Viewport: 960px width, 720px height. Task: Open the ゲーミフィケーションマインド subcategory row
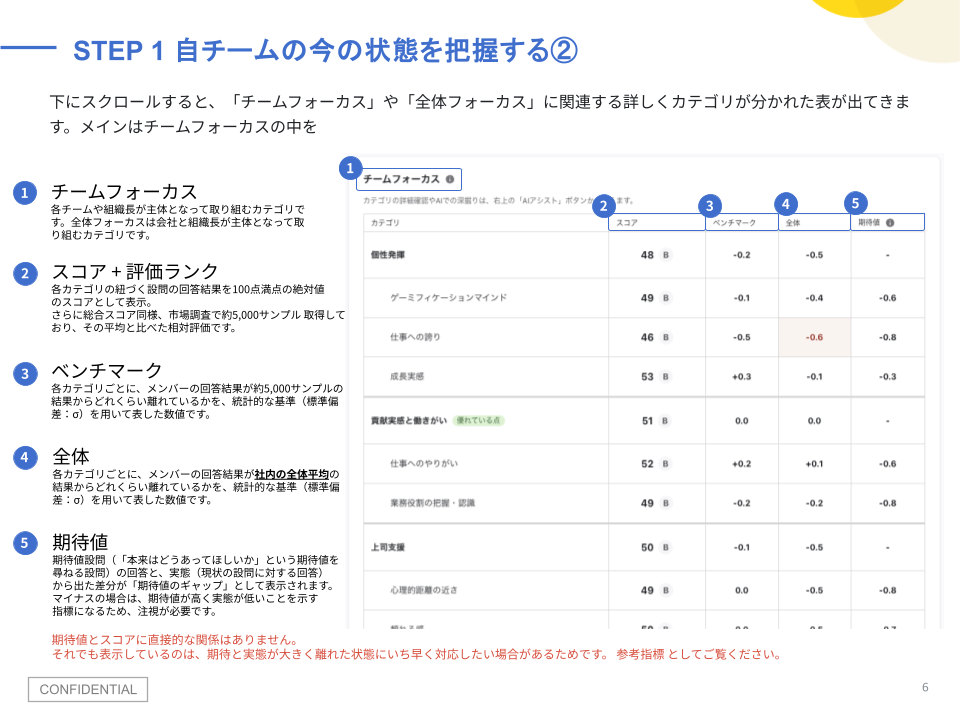coord(644,298)
